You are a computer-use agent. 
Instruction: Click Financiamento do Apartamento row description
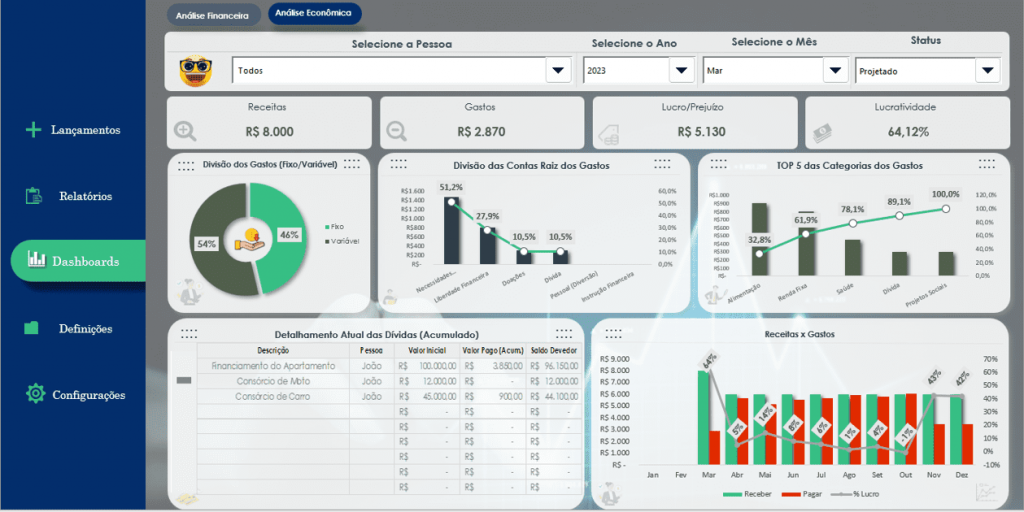[x=274, y=366]
